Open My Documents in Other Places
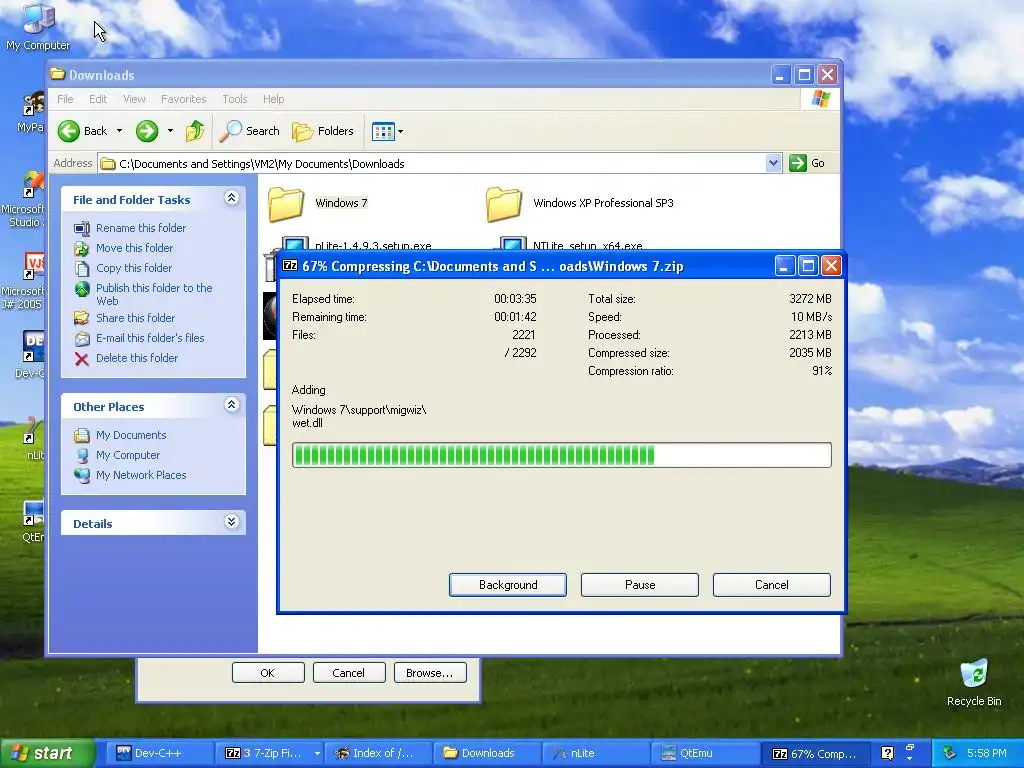The image size is (1024, 768). (x=131, y=435)
